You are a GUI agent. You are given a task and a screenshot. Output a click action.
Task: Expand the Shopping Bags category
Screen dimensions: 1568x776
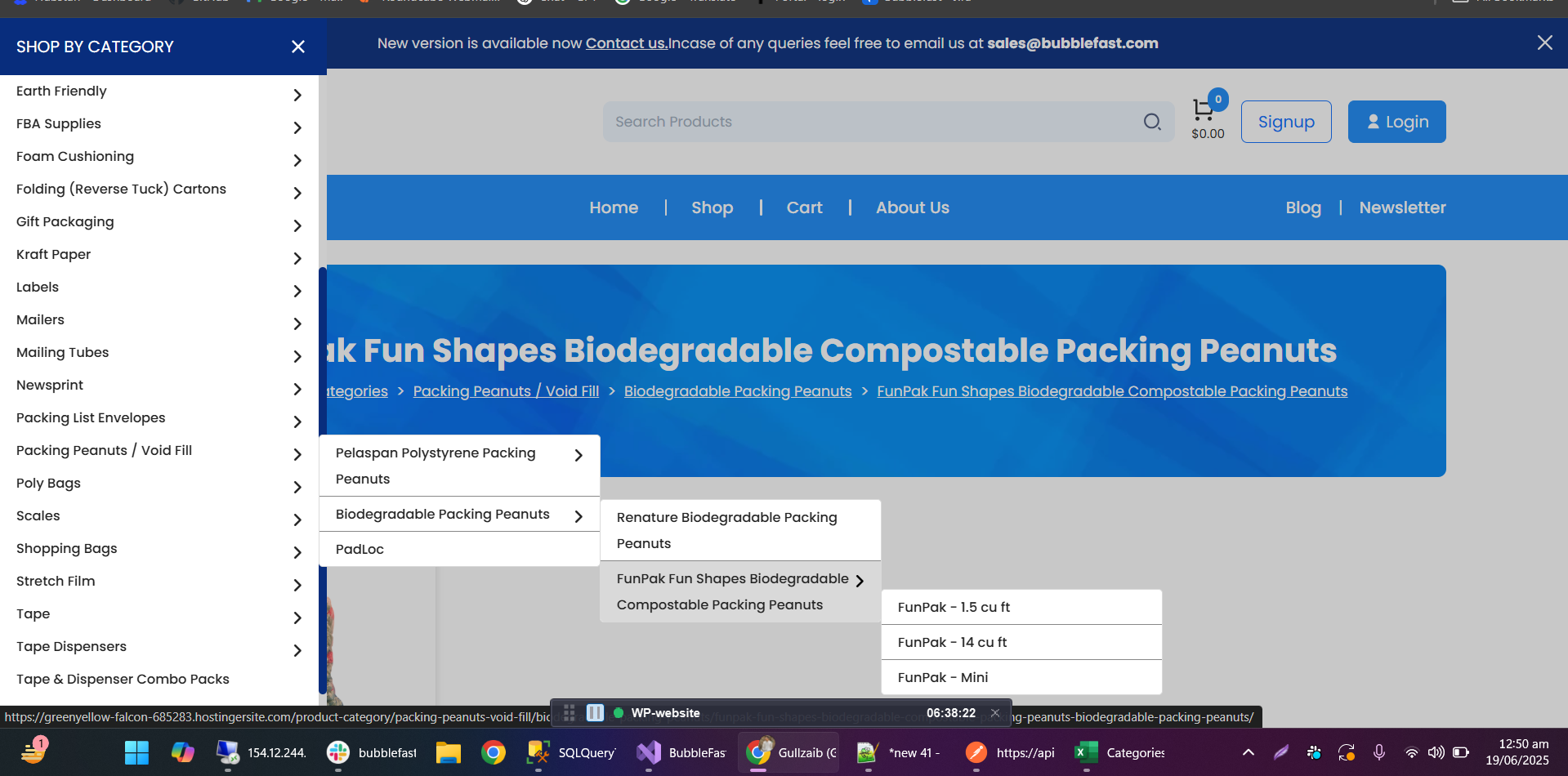coord(297,552)
